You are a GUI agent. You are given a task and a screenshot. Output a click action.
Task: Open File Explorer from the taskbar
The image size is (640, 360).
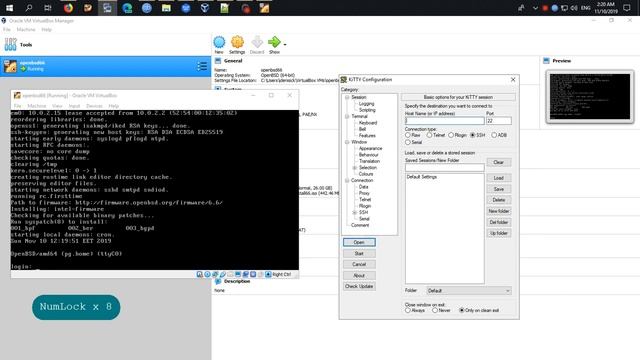click(x=166, y=8)
